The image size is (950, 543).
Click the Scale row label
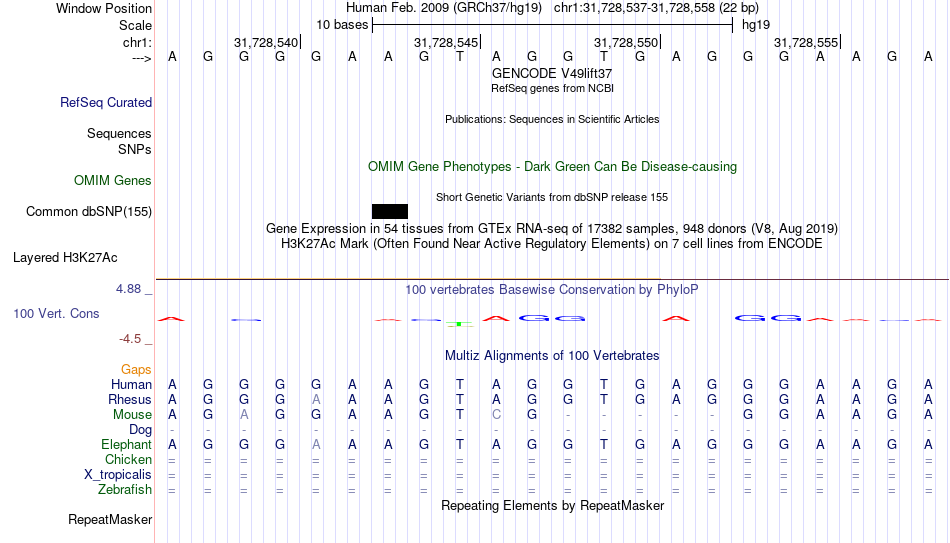[x=136, y=25]
